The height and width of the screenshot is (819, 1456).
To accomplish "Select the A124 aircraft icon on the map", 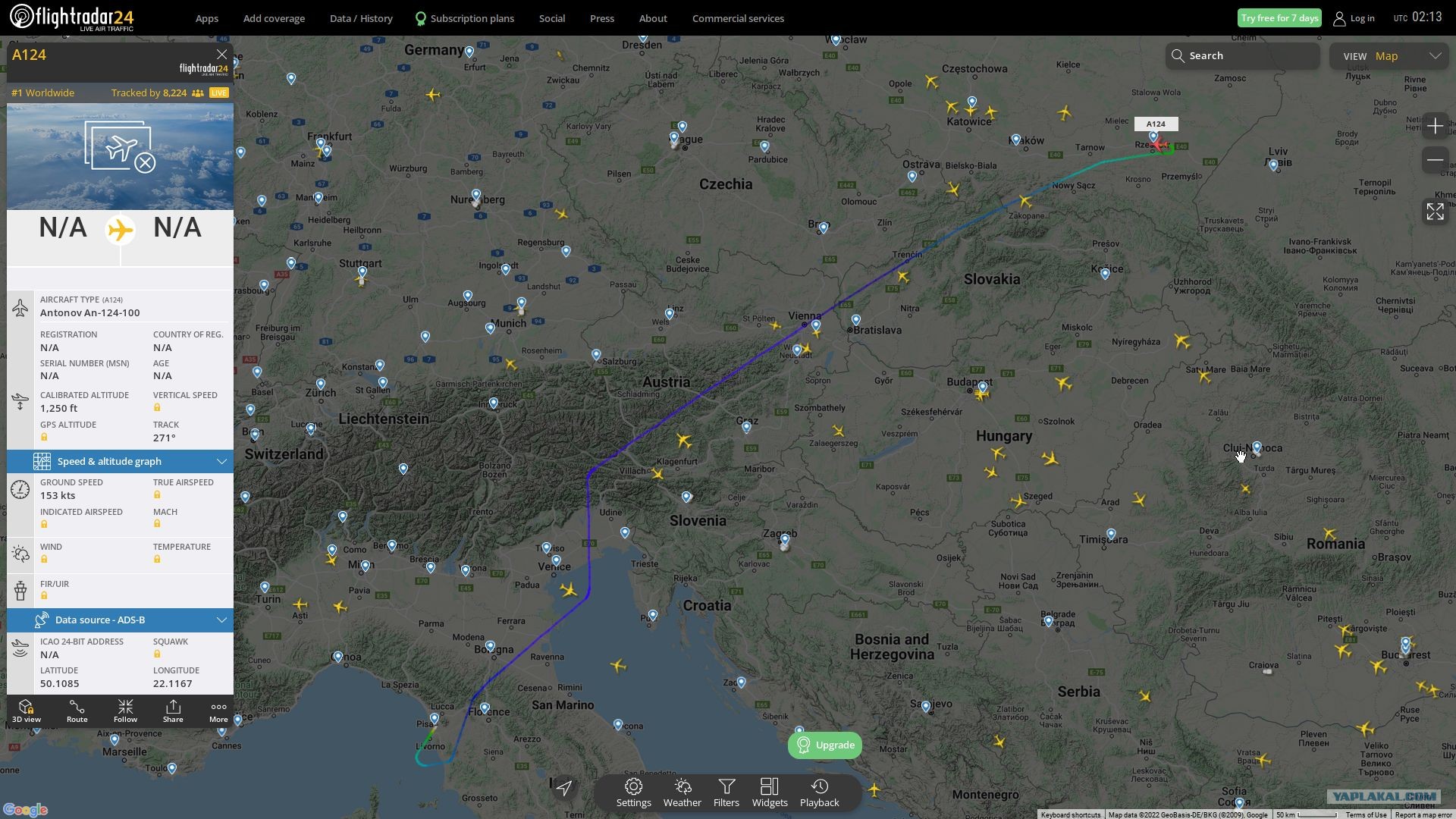I will 1160,144.
